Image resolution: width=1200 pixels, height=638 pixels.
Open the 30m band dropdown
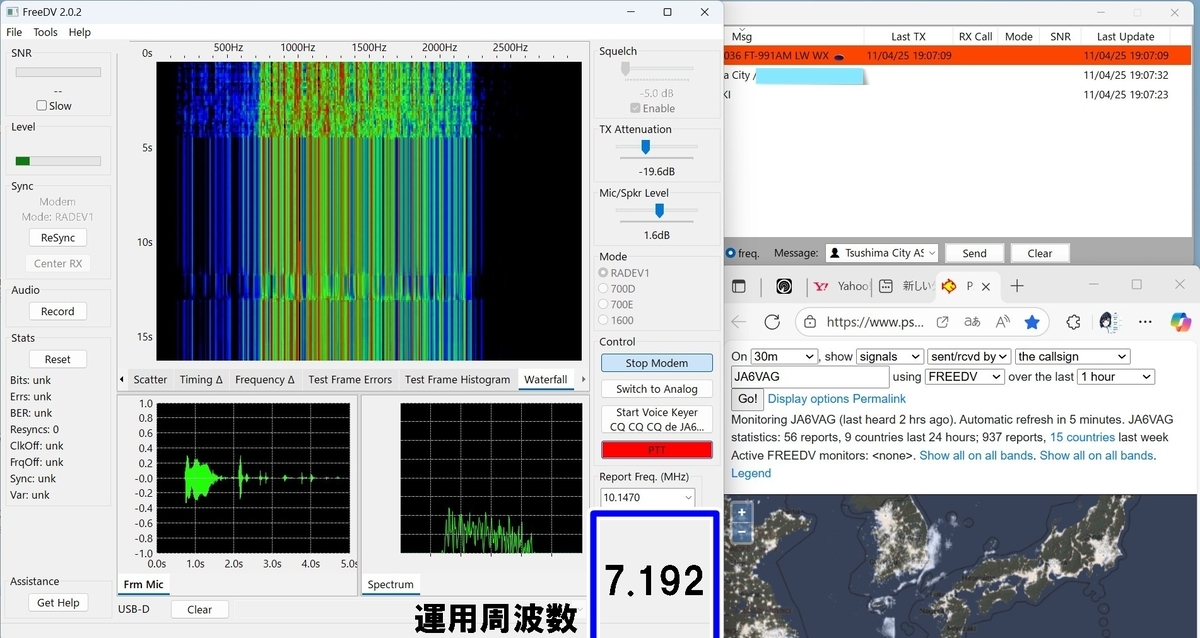click(x=784, y=356)
